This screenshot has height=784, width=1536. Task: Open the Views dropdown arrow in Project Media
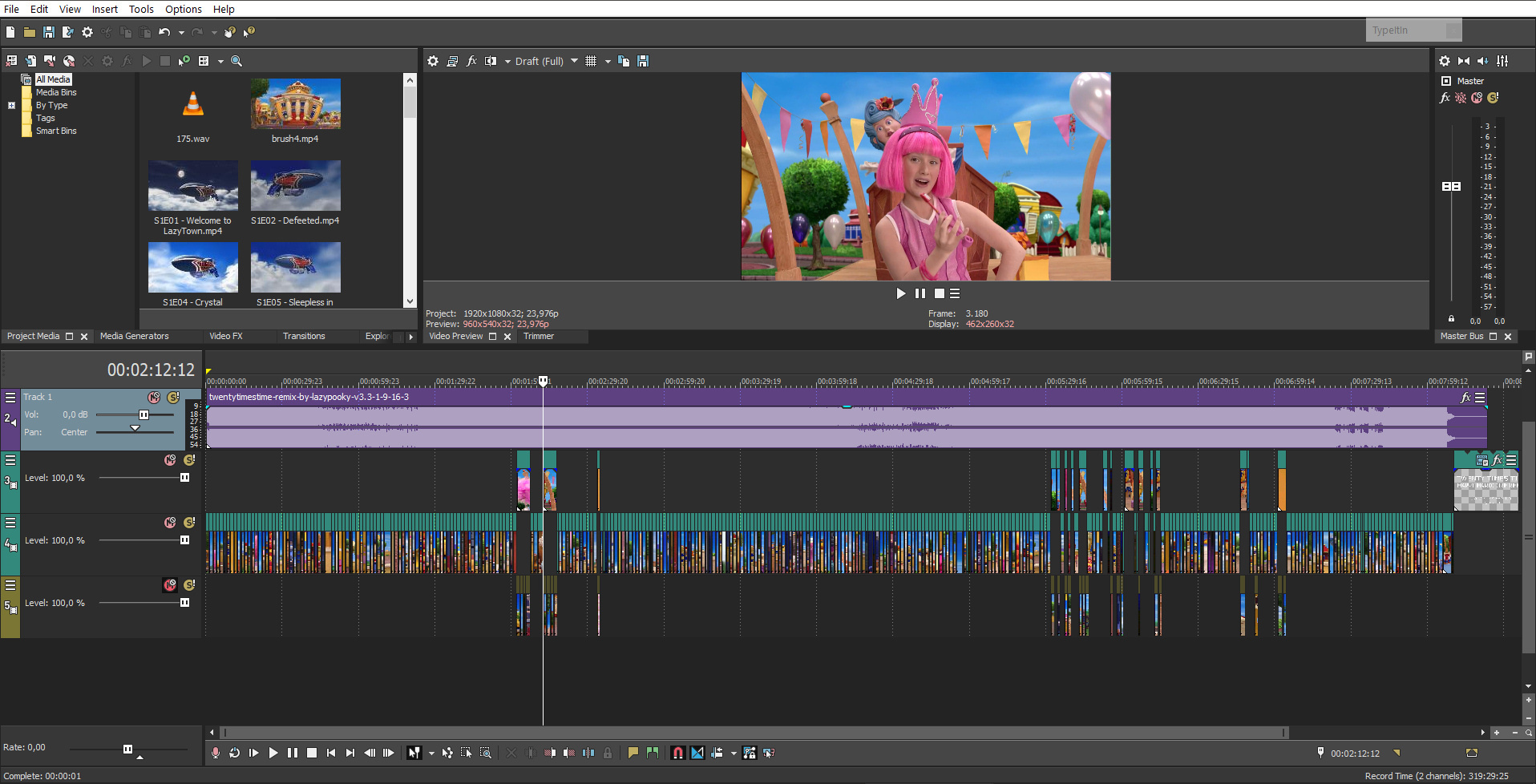[x=220, y=62]
